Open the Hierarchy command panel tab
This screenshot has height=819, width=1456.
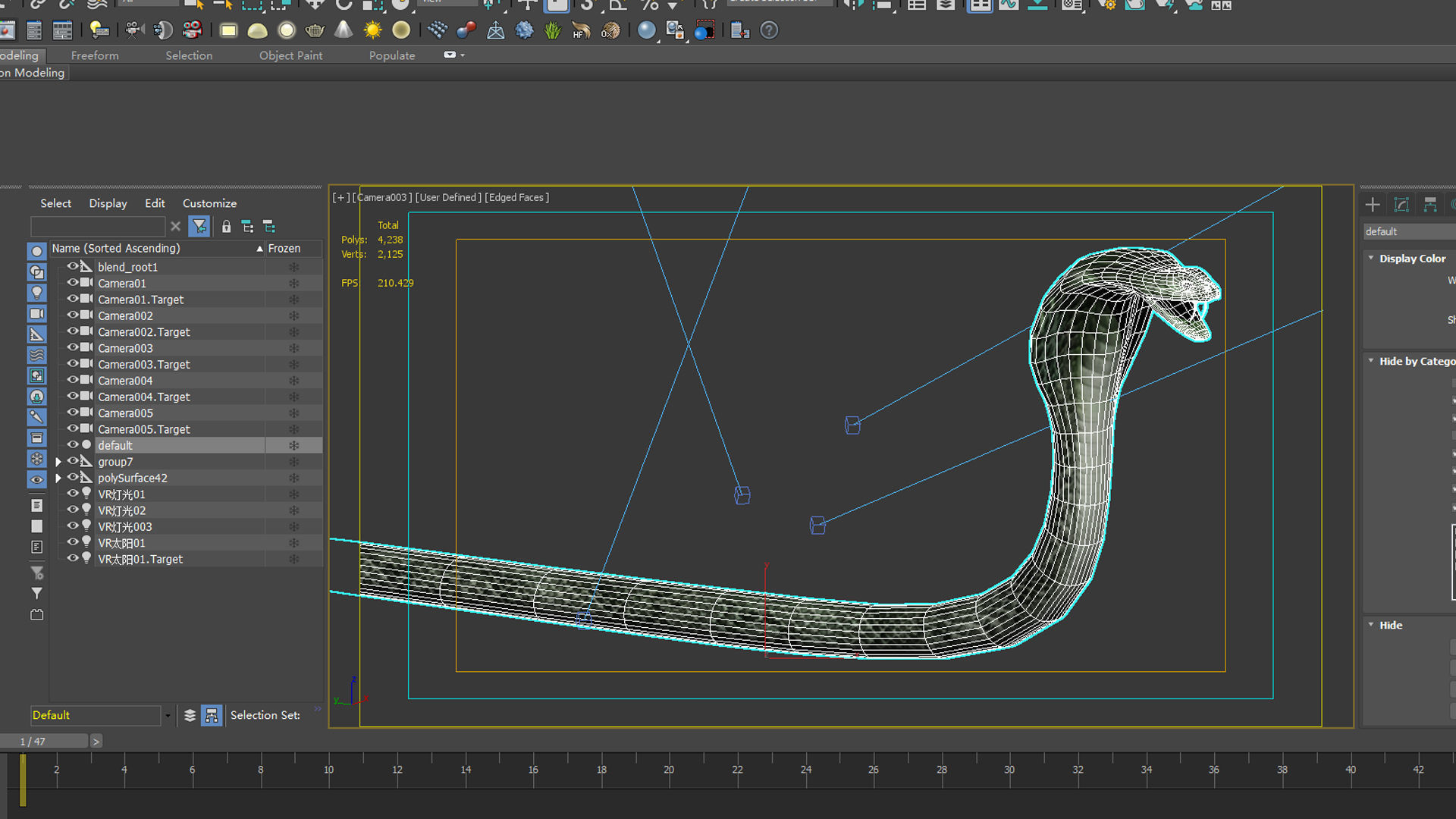1429,205
